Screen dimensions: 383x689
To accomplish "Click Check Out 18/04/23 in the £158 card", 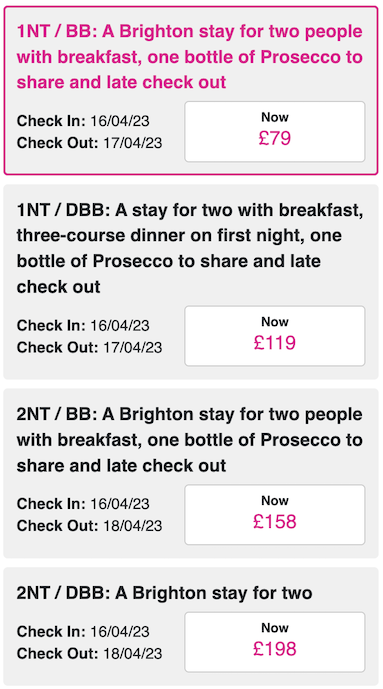I will coord(89,526).
